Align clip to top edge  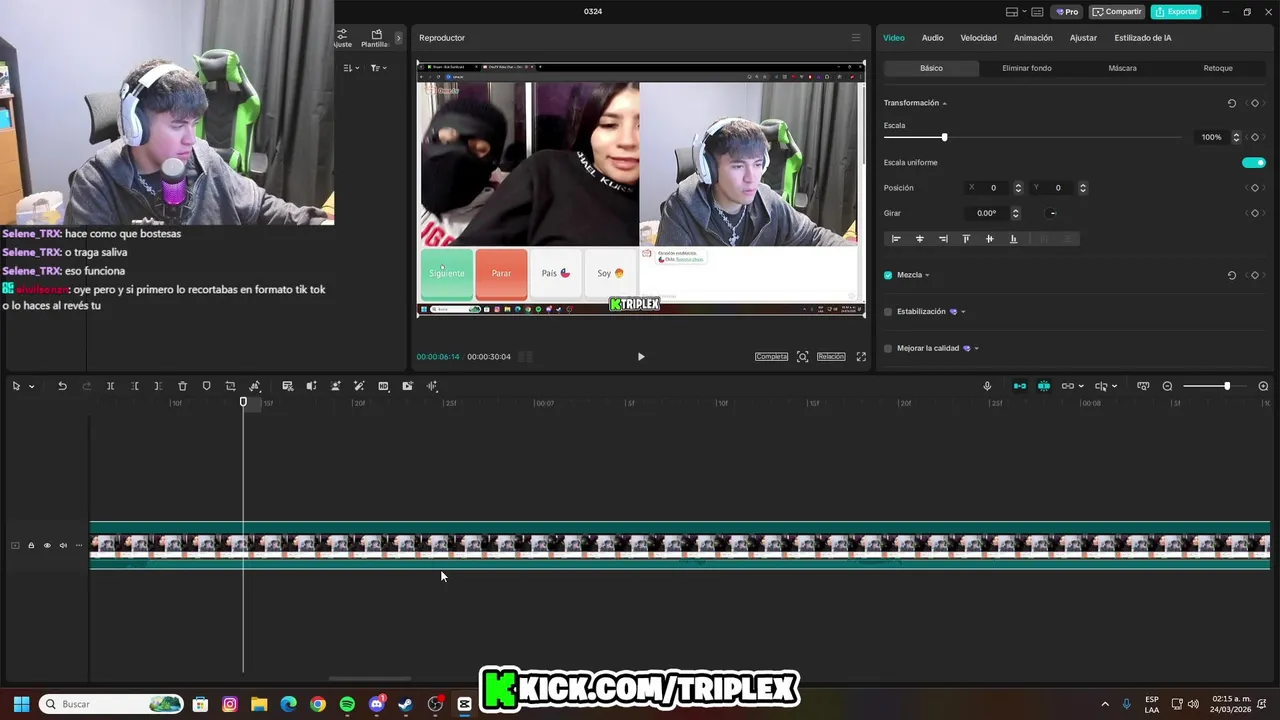pyautogui.click(x=966, y=239)
